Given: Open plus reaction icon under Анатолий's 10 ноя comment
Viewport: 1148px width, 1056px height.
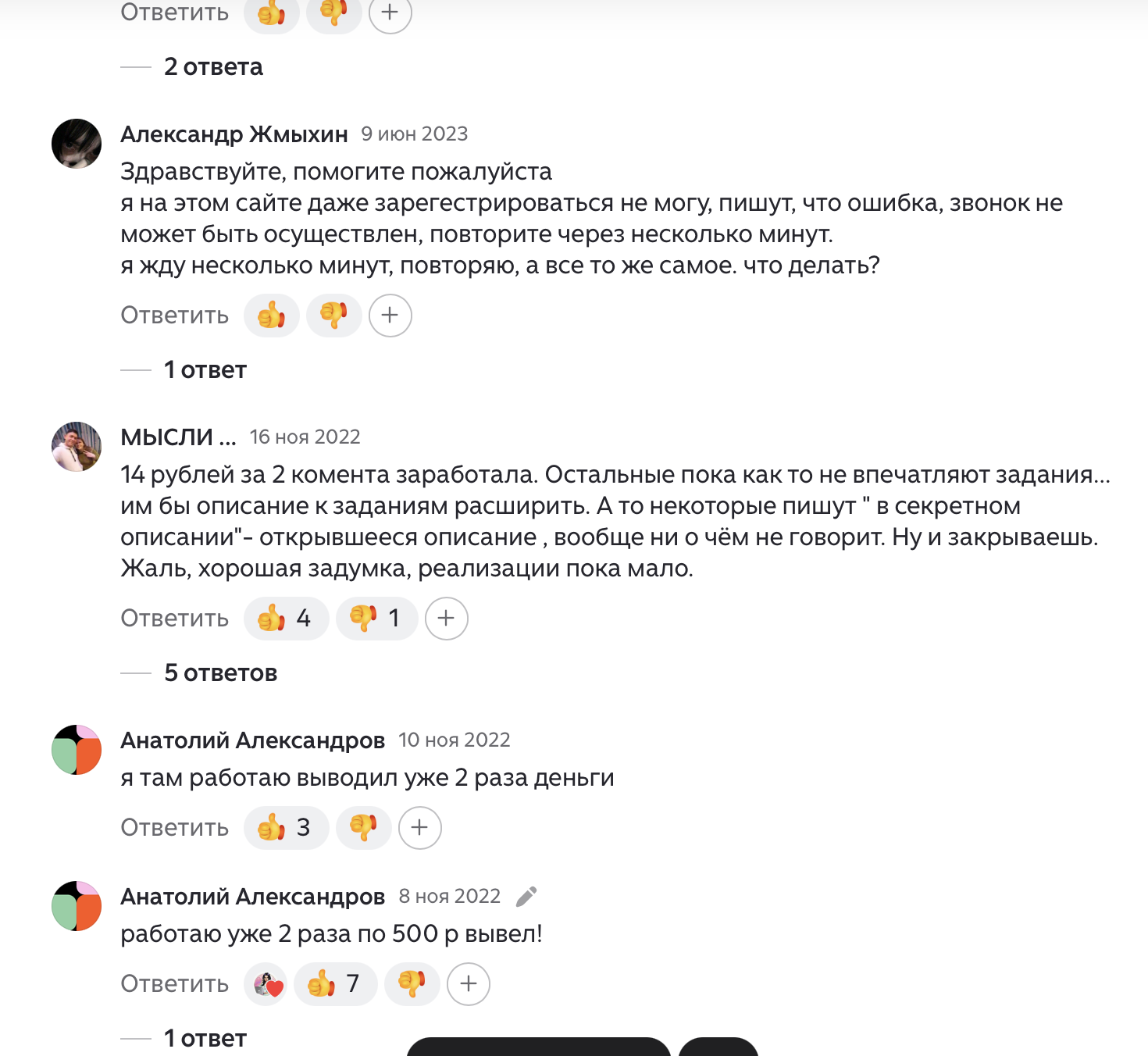Looking at the screenshot, I should click(419, 827).
